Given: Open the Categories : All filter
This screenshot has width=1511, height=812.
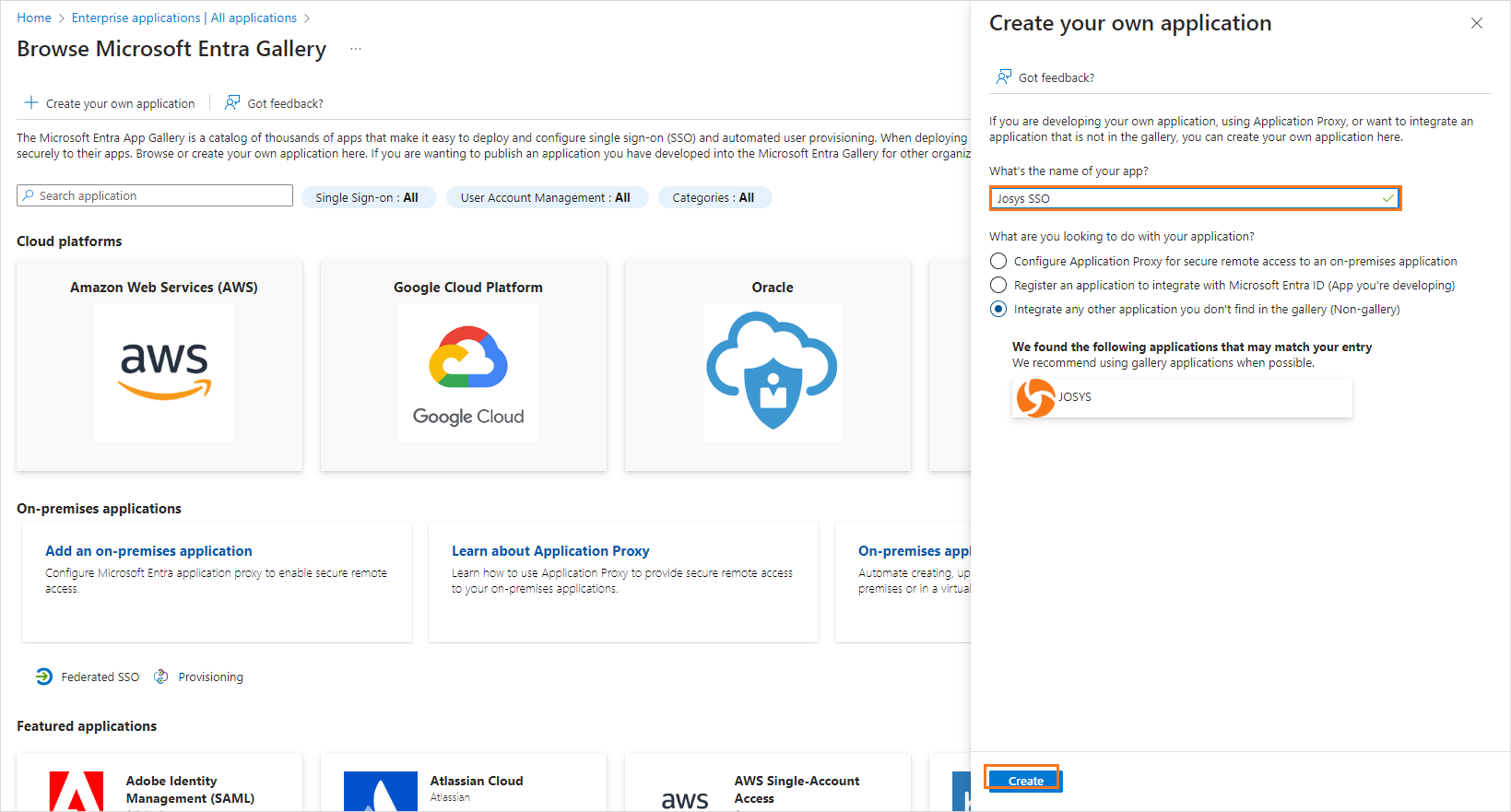Looking at the screenshot, I should pos(714,197).
